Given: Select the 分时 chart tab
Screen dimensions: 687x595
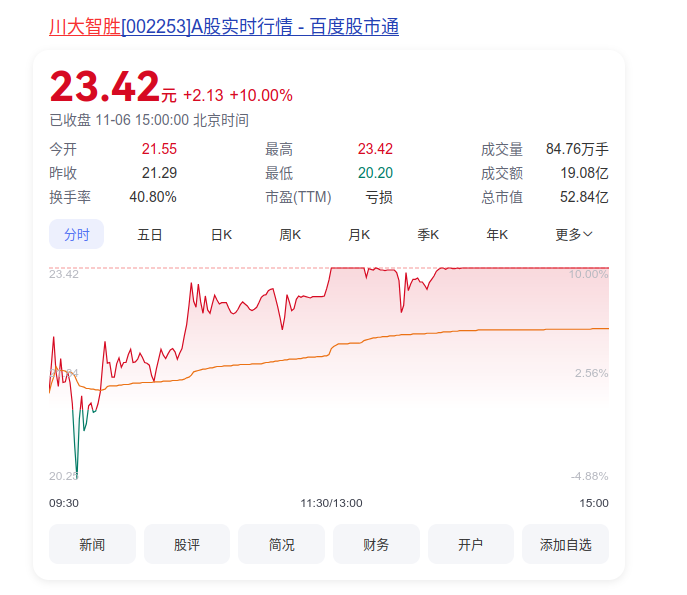Looking at the screenshot, I should (x=76, y=234).
